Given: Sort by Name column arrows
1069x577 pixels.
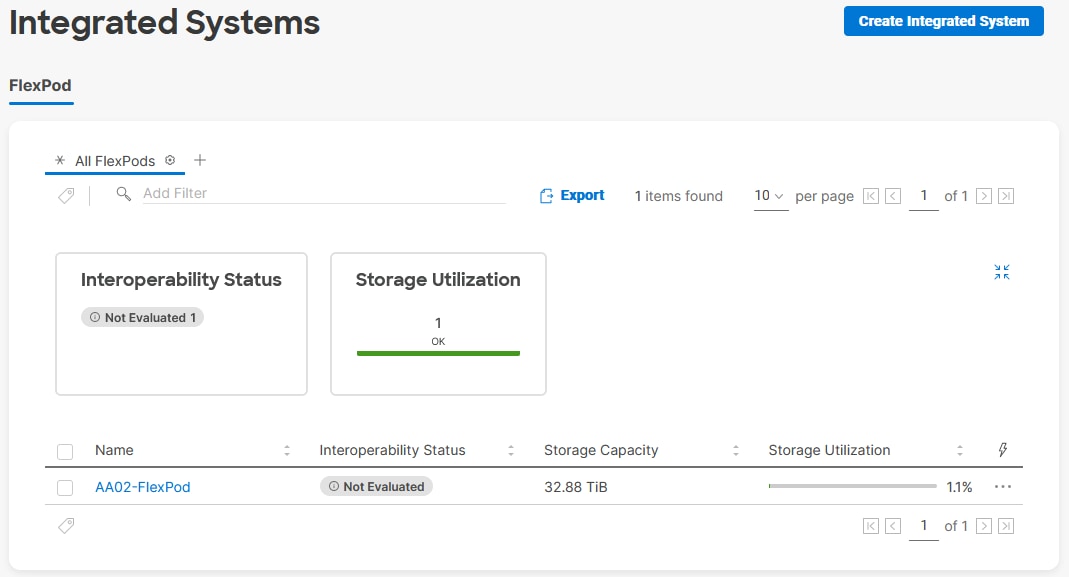Looking at the screenshot, I should pos(287,450).
